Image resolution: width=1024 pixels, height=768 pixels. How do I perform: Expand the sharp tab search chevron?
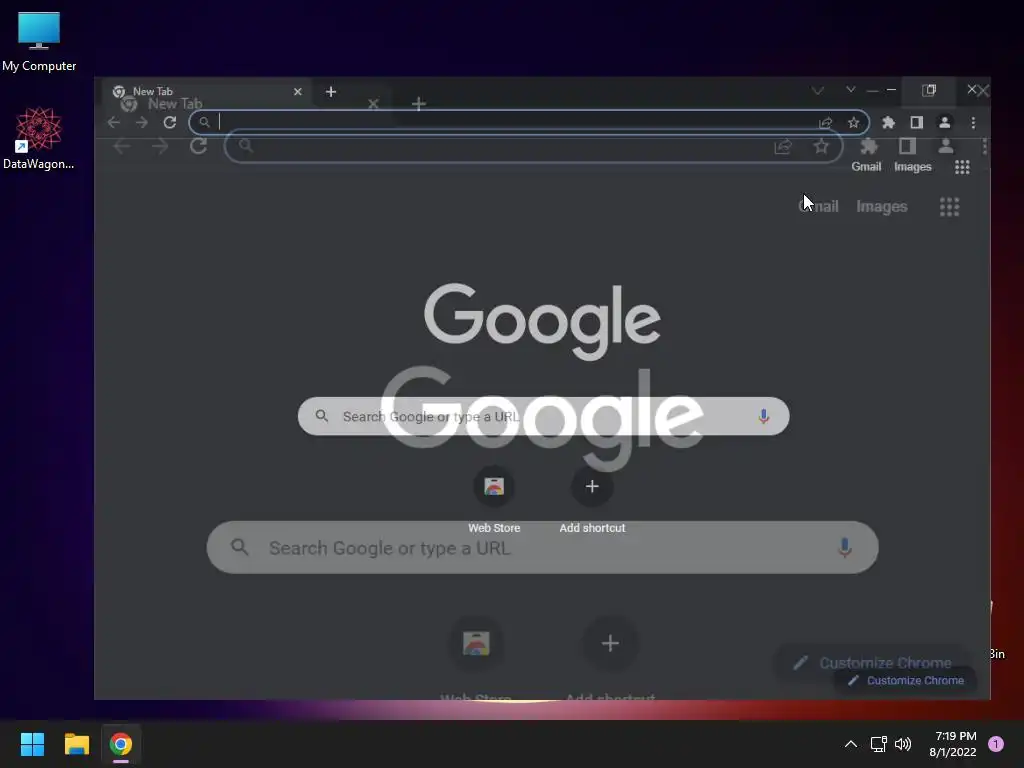(850, 89)
